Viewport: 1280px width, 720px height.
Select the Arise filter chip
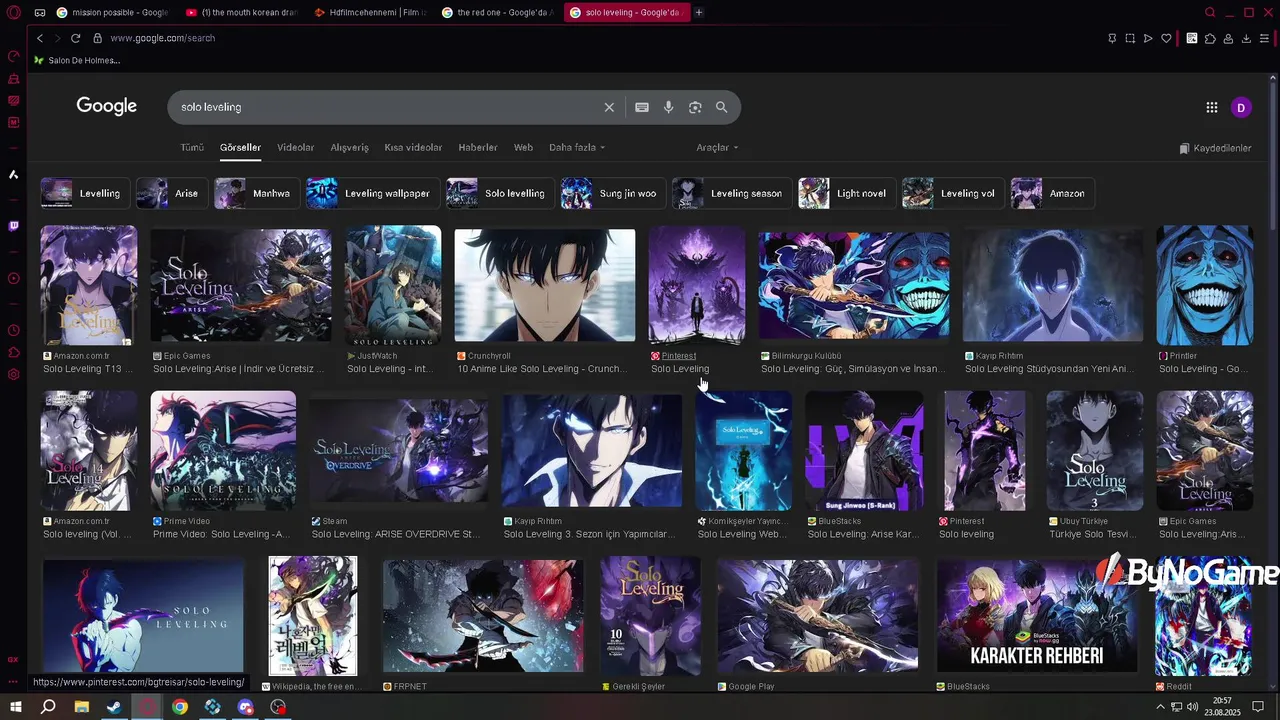[173, 193]
